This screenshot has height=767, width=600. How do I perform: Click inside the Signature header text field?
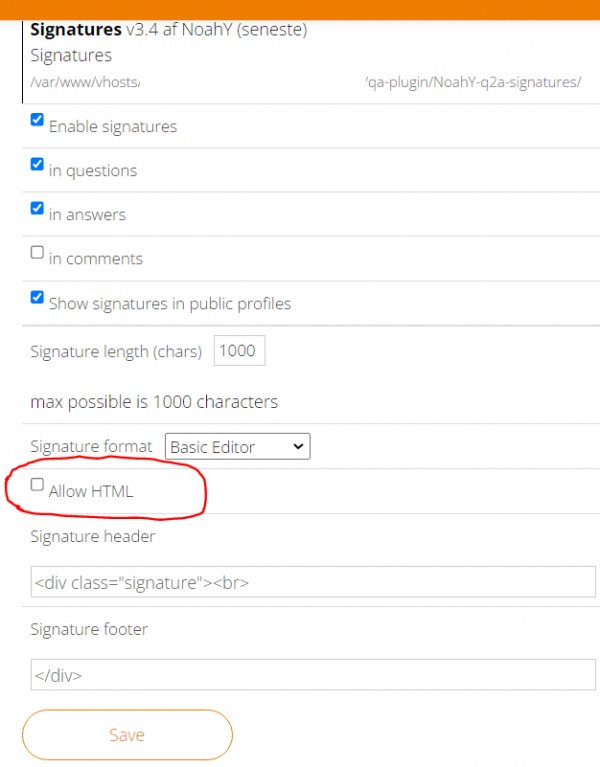pos(312,582)
